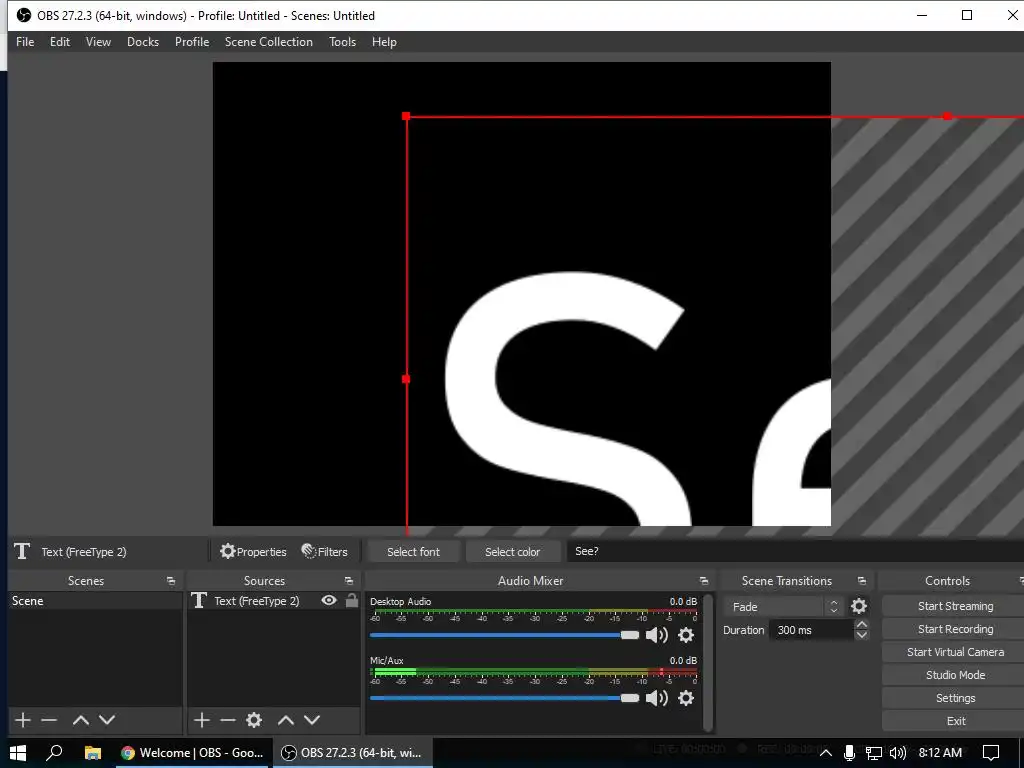The height and width of the screenshot is (768, 1024).
Task: Move source down in Sources panel
Action: coord(312,720)
